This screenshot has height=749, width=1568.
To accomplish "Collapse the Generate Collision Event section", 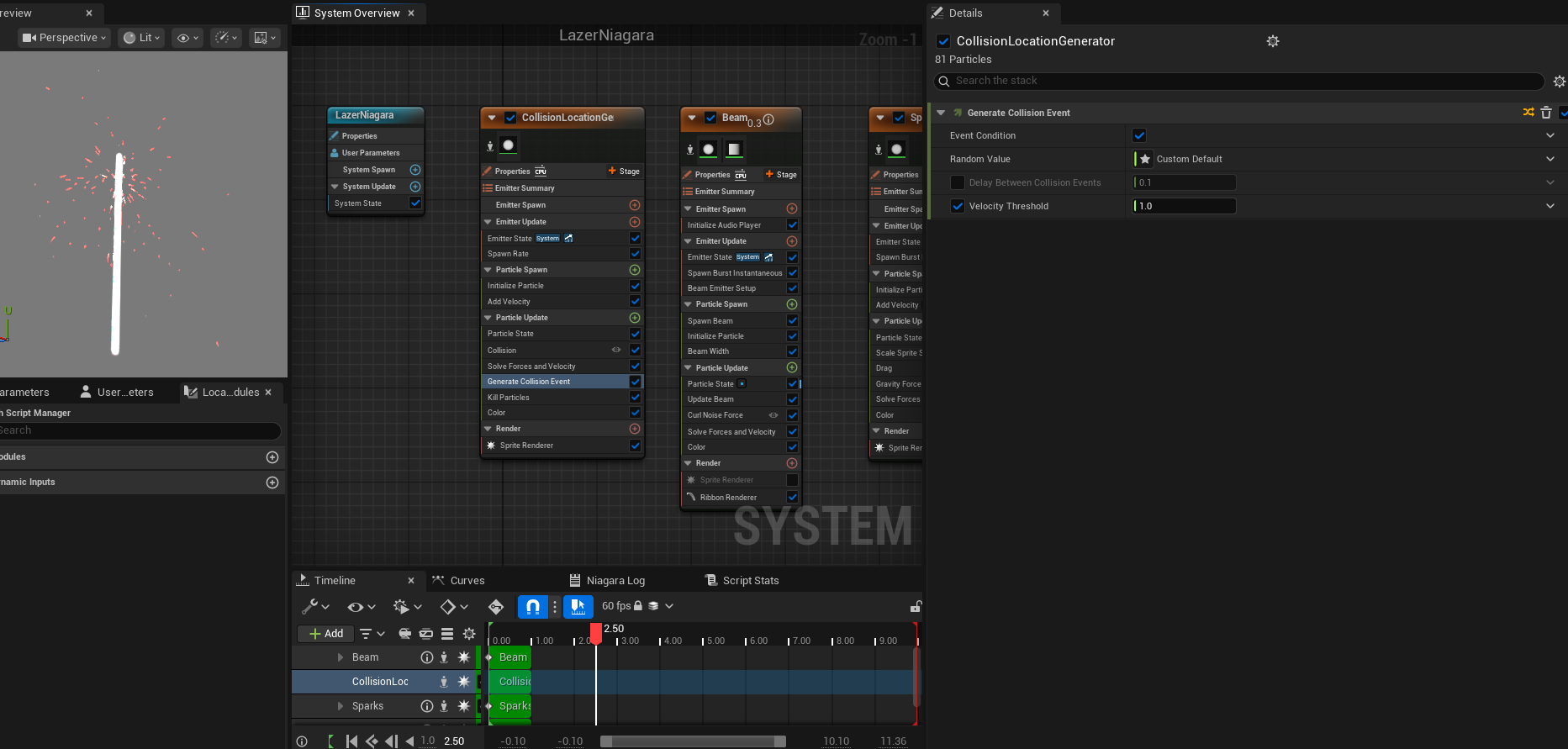I will (941, 113).
